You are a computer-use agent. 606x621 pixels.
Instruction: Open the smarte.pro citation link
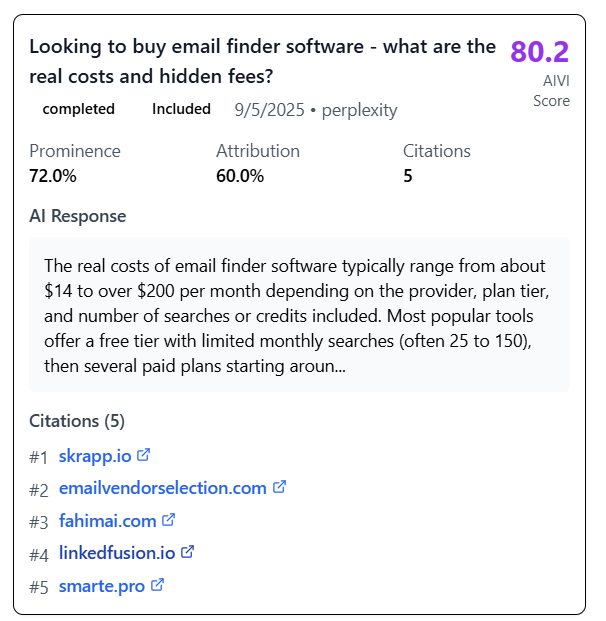coord(102,586)
